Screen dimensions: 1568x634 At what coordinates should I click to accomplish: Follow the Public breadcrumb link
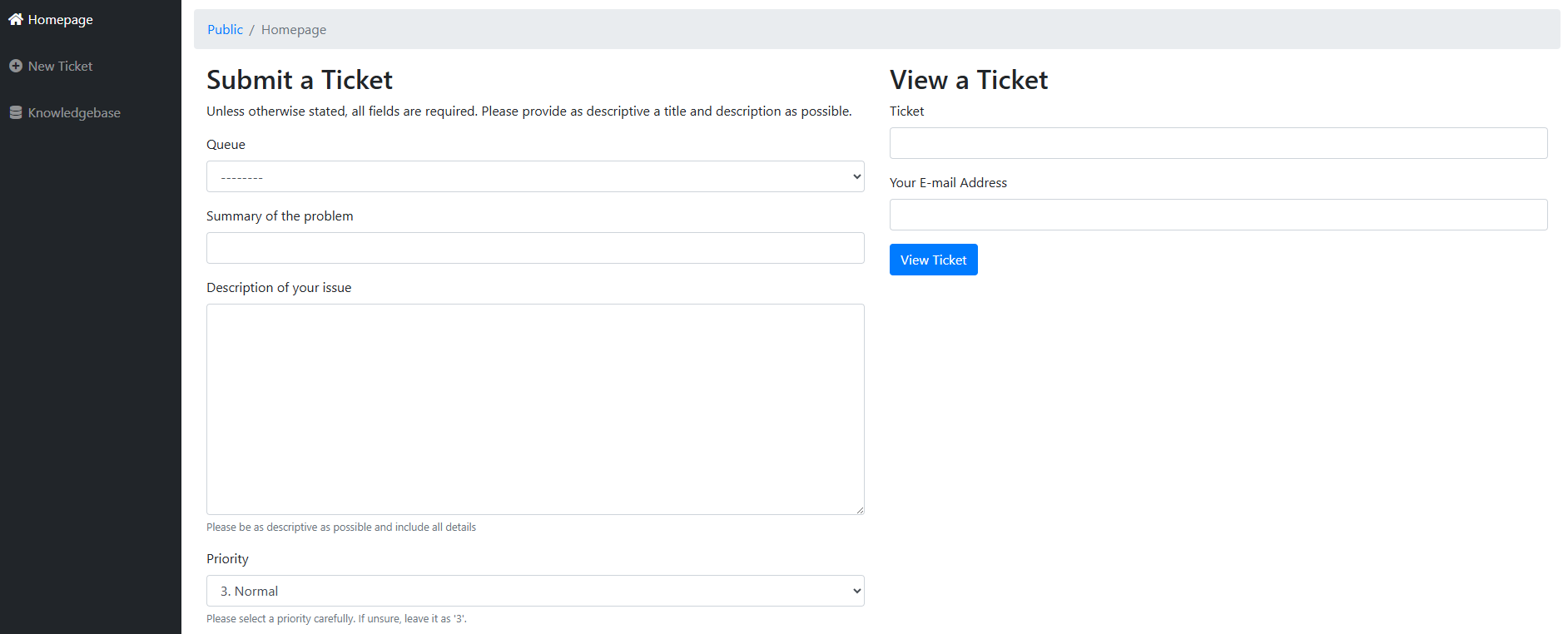point(225,29)
